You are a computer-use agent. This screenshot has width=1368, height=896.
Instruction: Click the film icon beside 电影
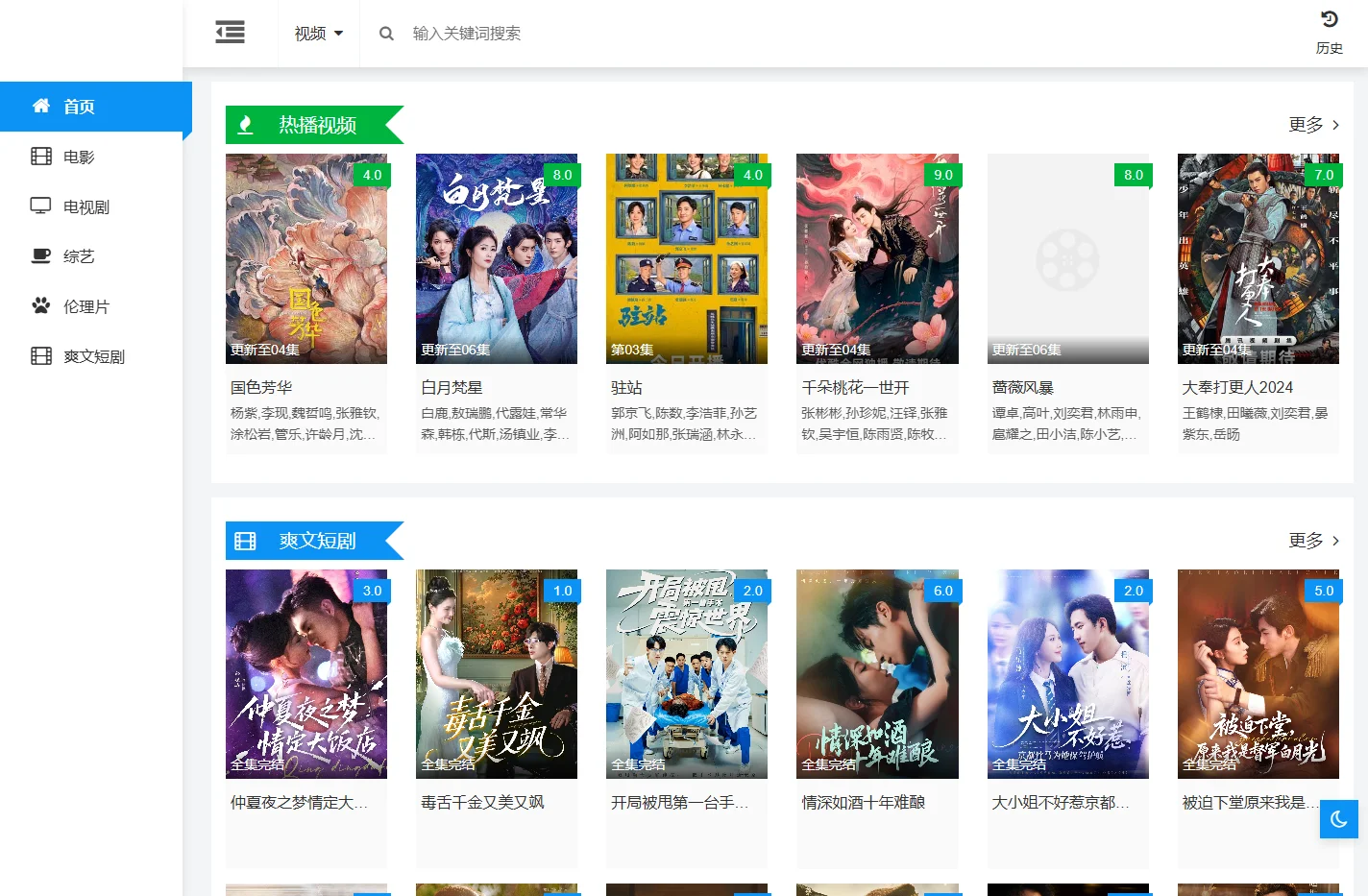point(41,156)
